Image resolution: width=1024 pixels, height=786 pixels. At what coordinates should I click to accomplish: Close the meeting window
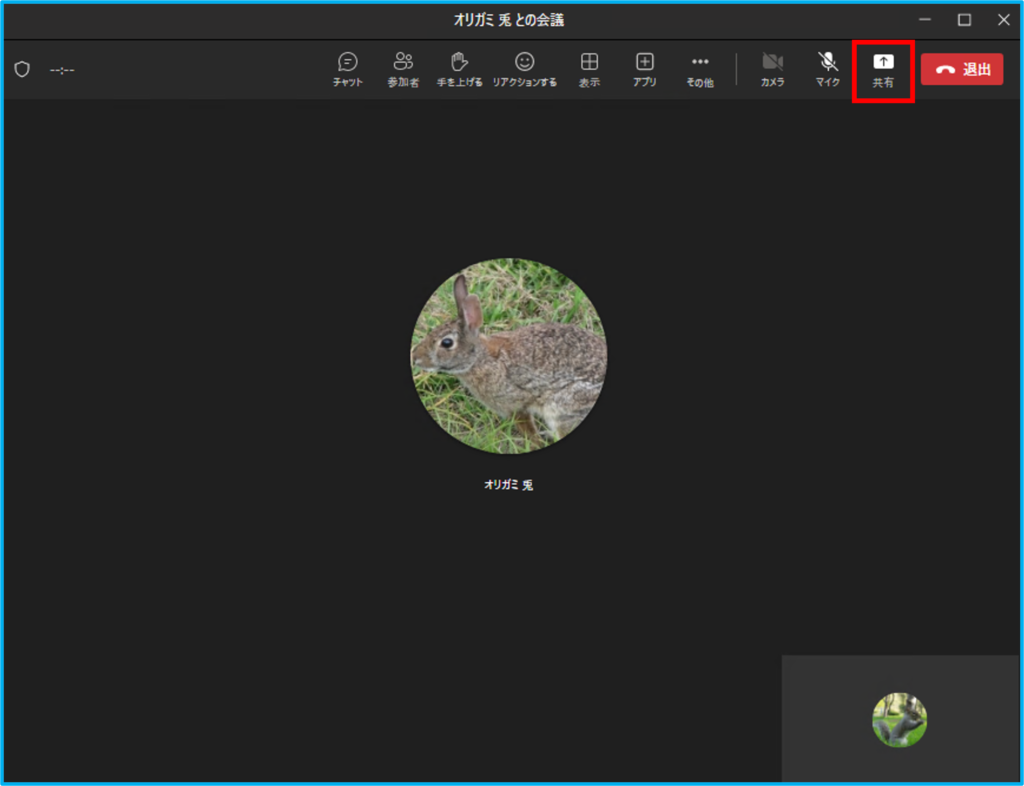click(1003, 20)
